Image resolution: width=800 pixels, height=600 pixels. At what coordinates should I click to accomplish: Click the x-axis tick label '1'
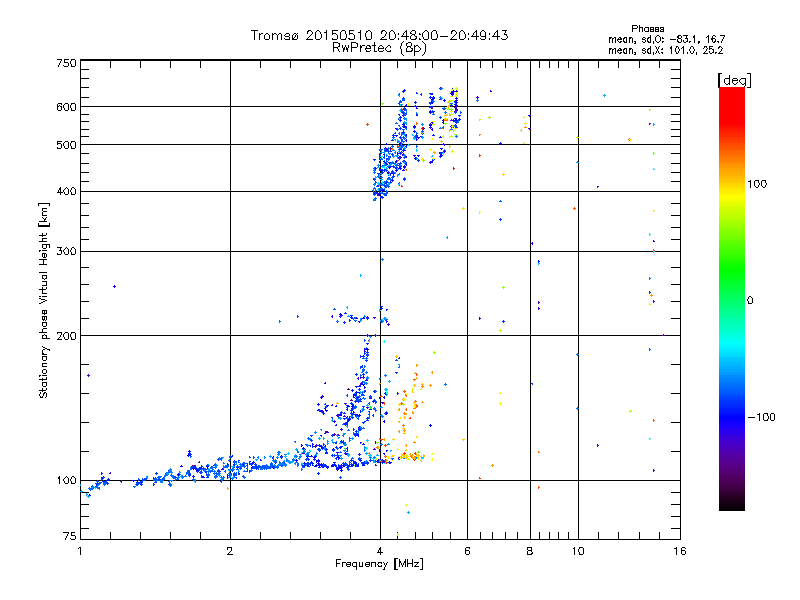pyautogui.click(x=80, y=551)
